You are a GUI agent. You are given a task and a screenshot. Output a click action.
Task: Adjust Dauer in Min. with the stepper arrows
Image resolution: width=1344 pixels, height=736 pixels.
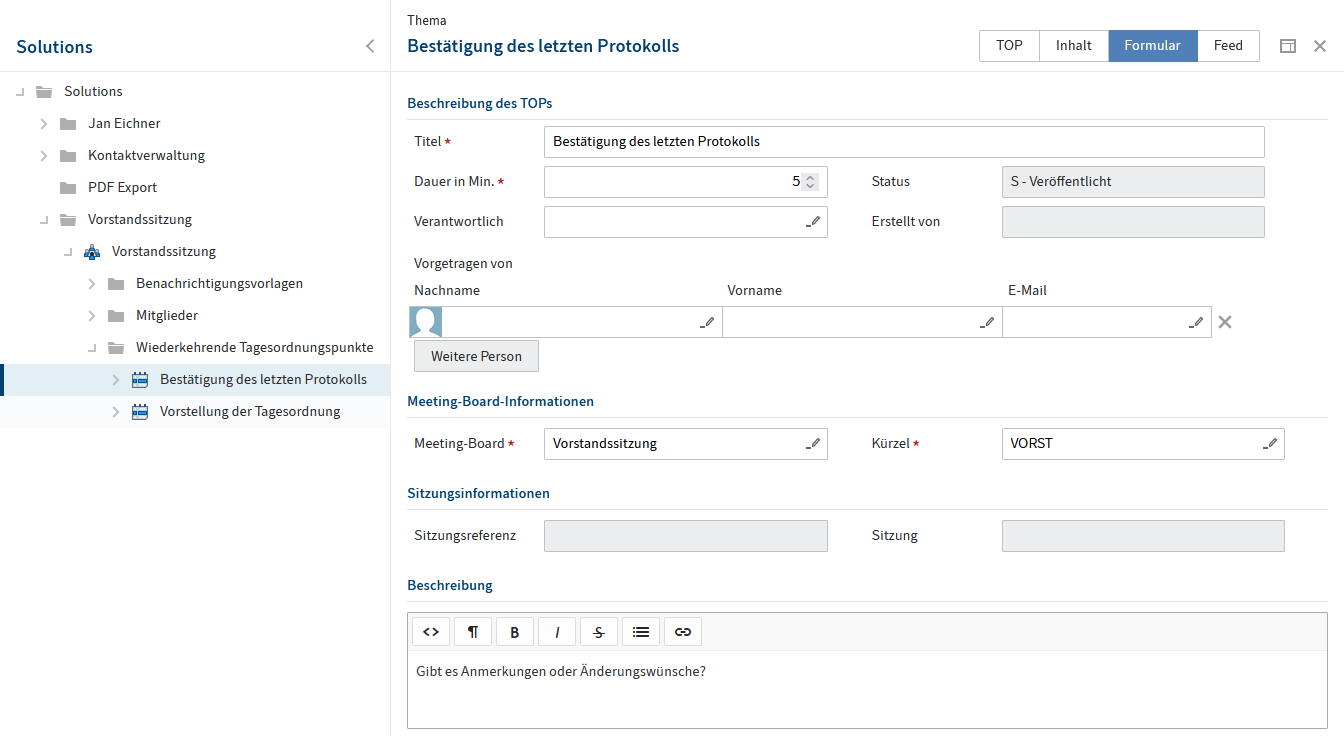(x=811, y=182)
